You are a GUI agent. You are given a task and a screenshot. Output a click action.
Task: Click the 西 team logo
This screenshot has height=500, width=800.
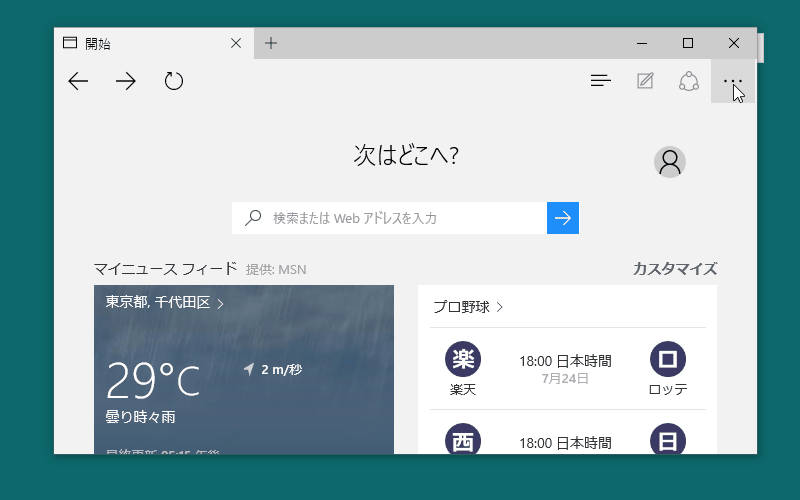click(463, 439)
